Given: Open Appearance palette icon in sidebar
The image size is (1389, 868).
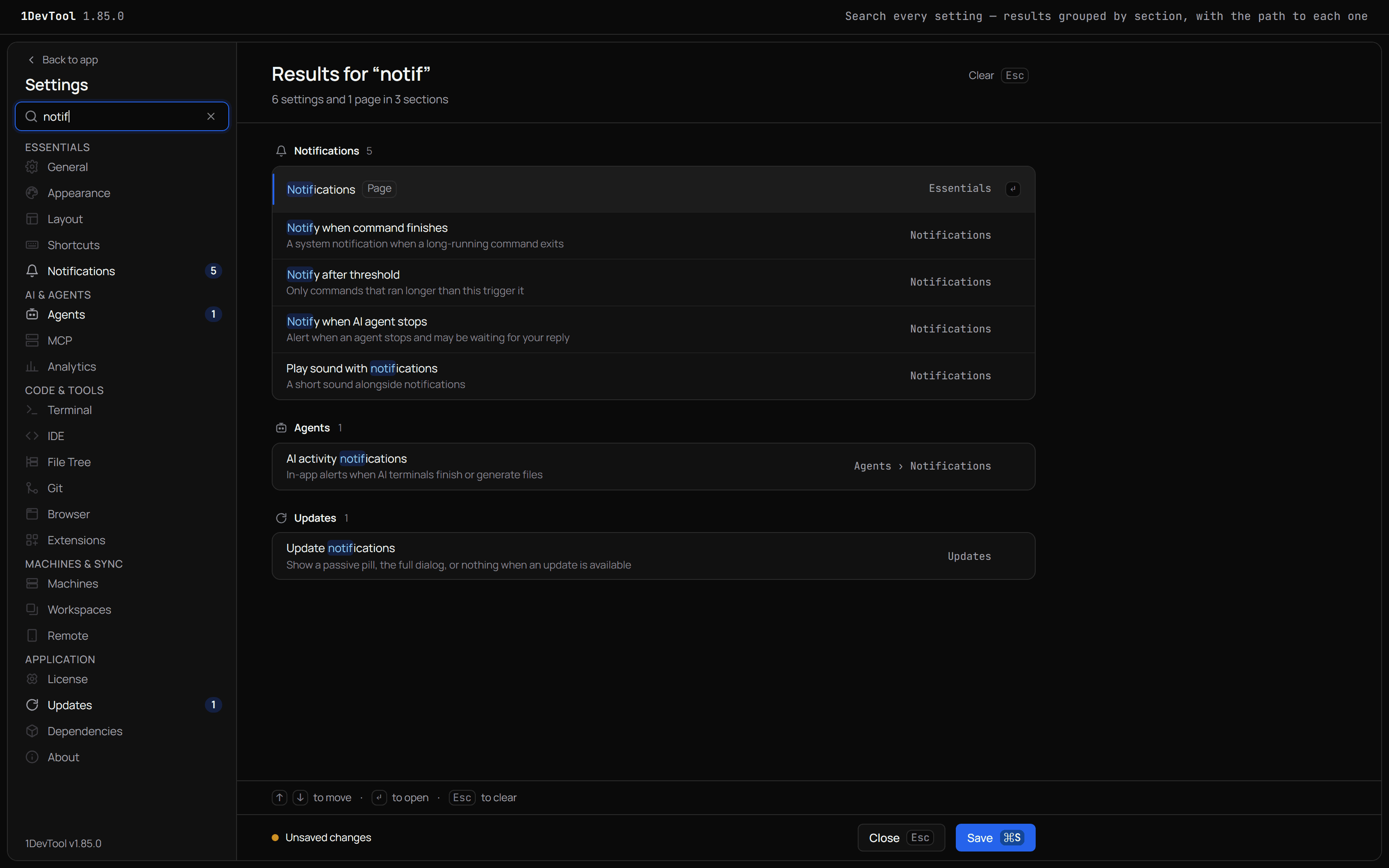Looking at the screenshot, I should click(32, 193).
